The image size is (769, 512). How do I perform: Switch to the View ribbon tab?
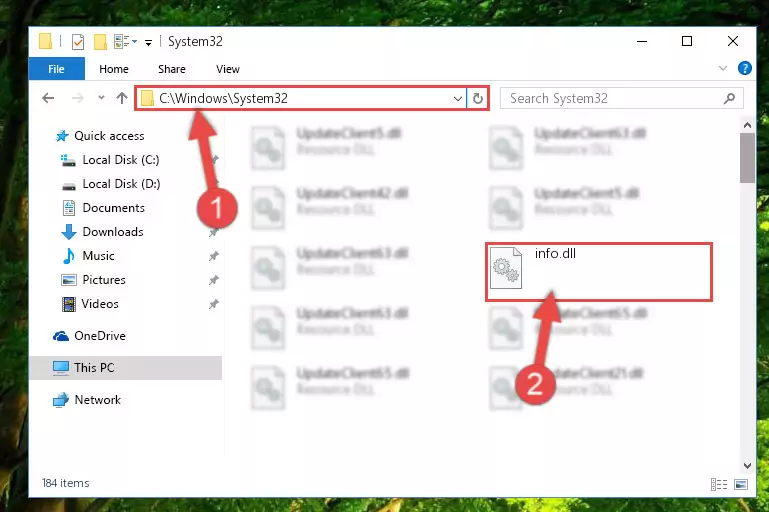[x=228, y=69]
